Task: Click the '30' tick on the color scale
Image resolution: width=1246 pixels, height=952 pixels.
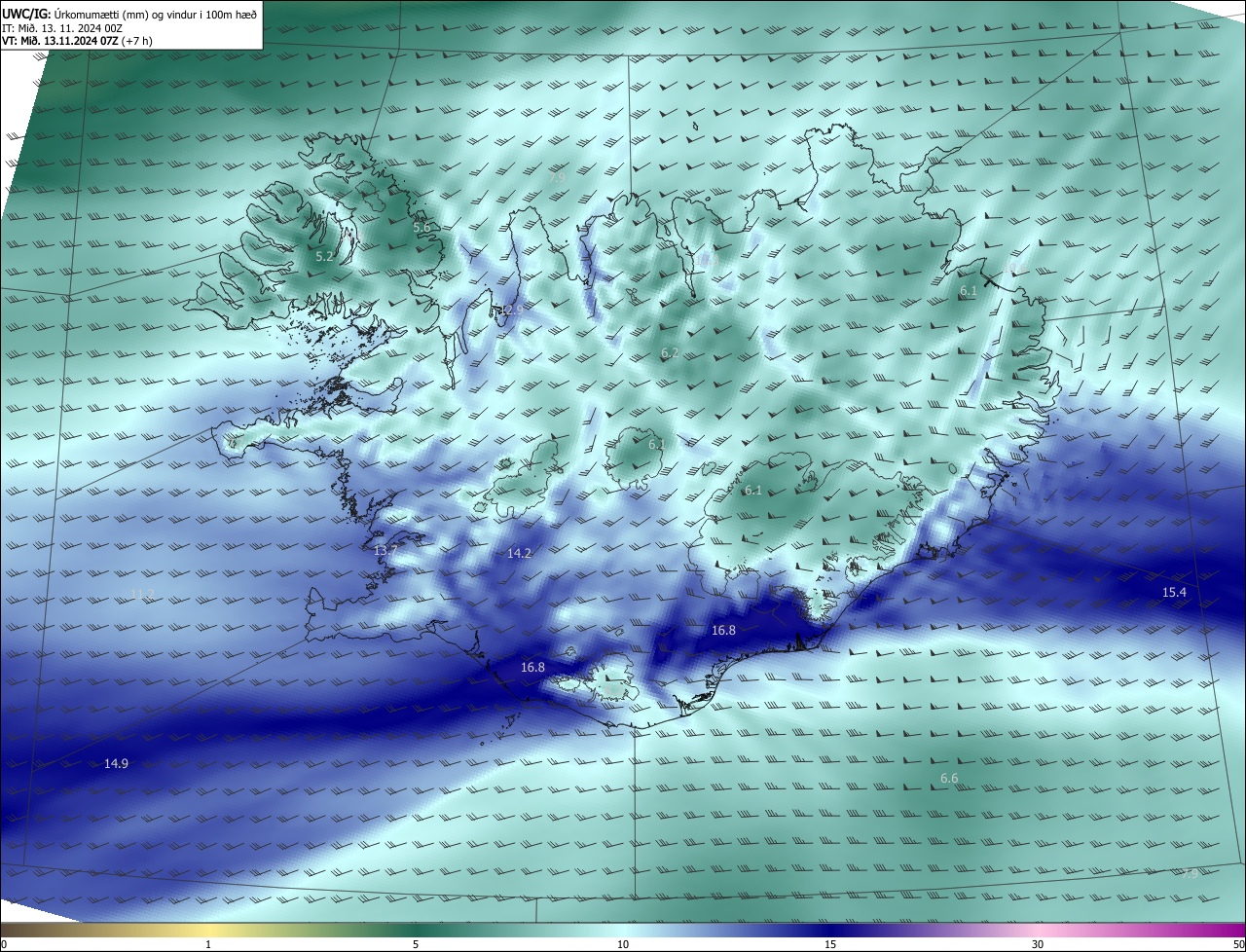Action: (1038, 945)
